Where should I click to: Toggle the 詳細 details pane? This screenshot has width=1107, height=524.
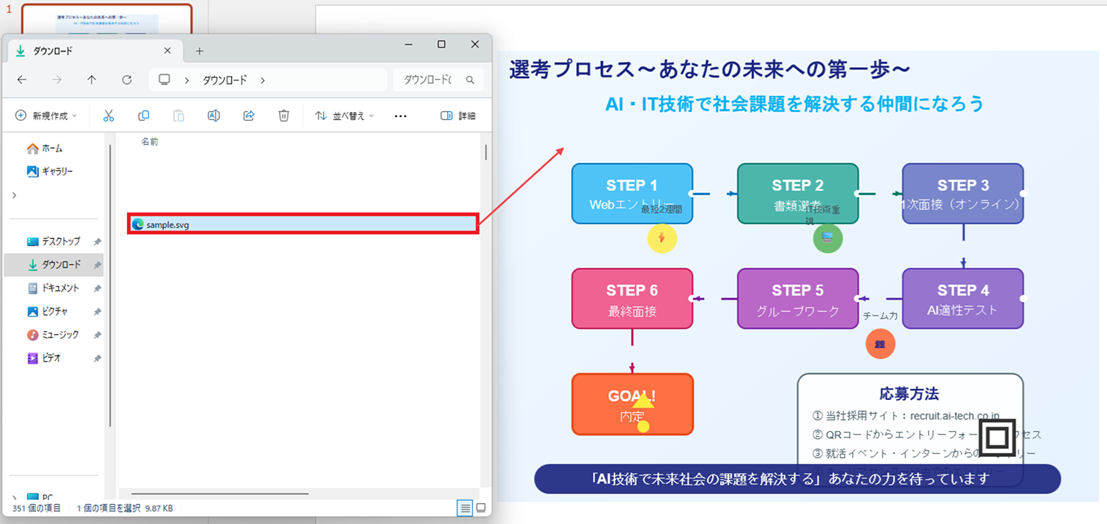457,116
